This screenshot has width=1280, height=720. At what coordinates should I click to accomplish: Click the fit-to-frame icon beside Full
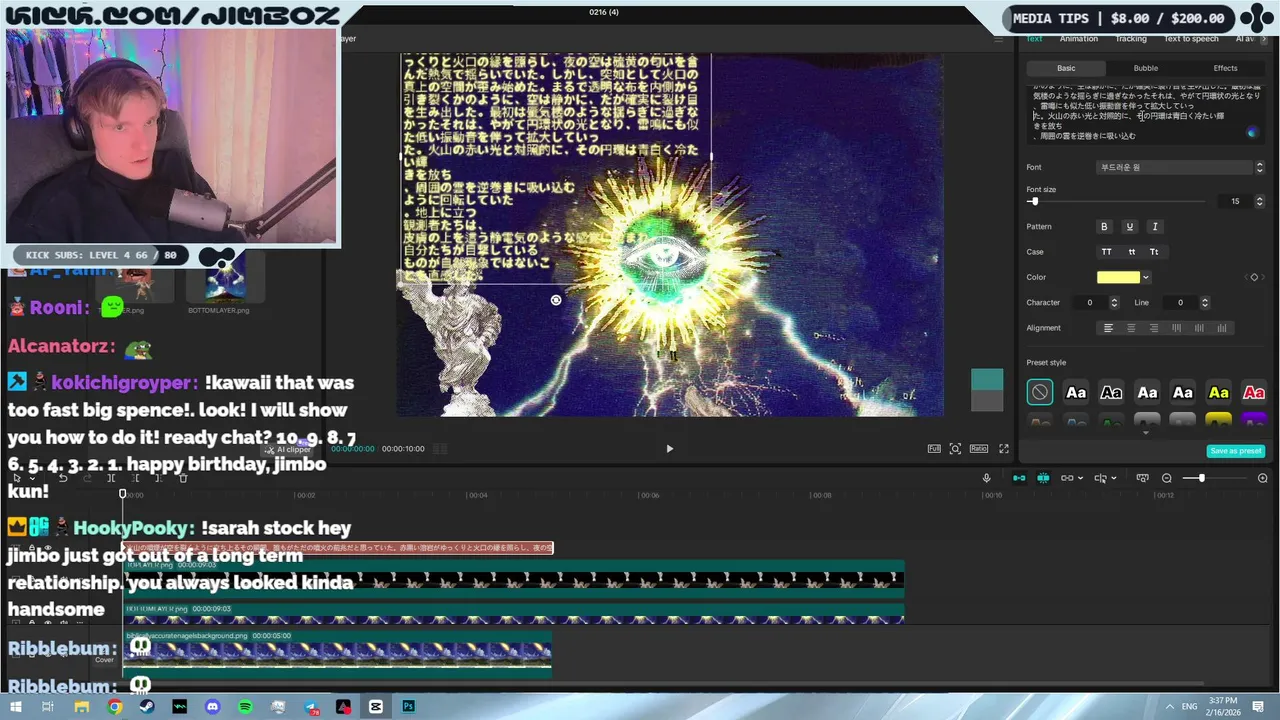[x=955, y=449]
